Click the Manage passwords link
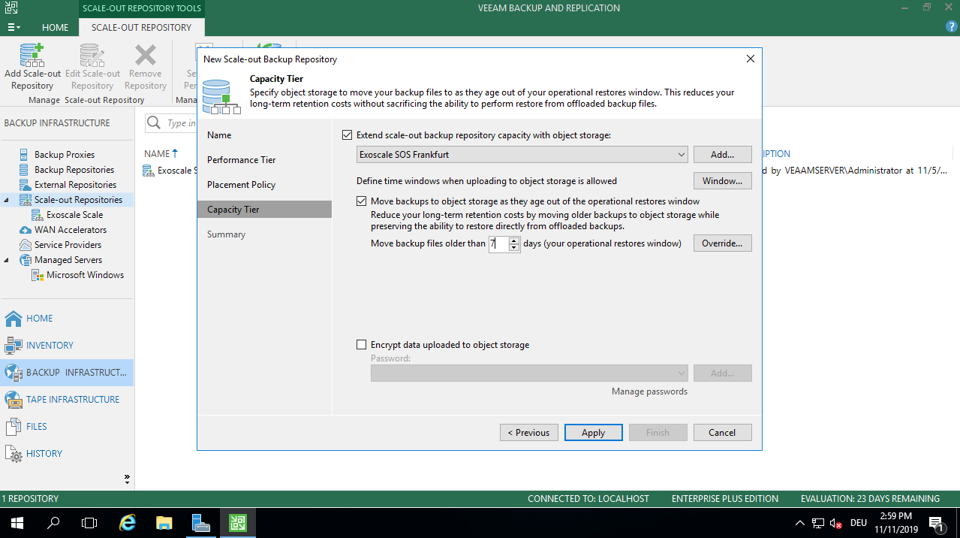This screenshot has height=538, width=960. (649, 392)
